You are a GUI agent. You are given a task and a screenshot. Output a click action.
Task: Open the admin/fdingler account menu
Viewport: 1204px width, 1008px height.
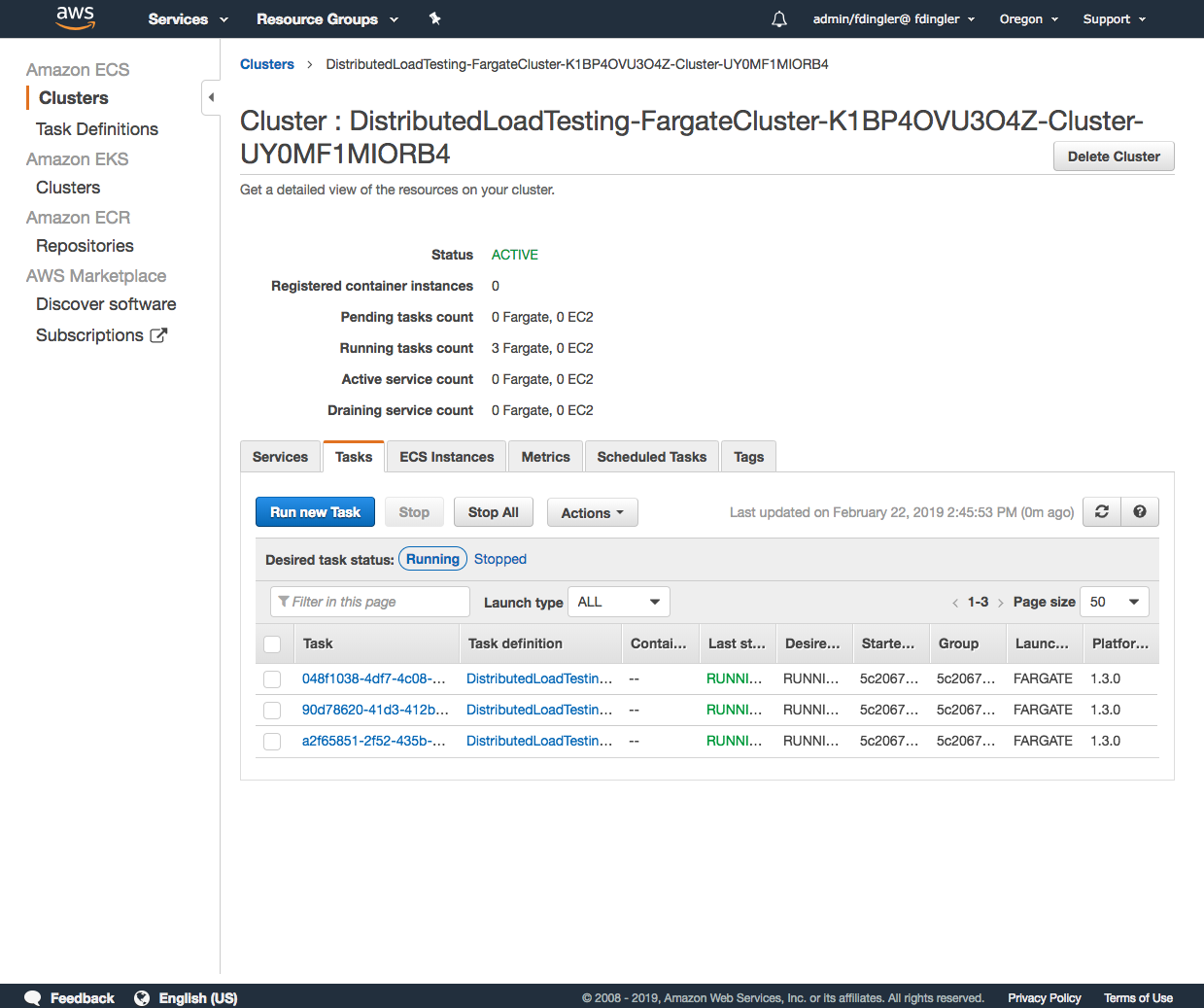894,19
